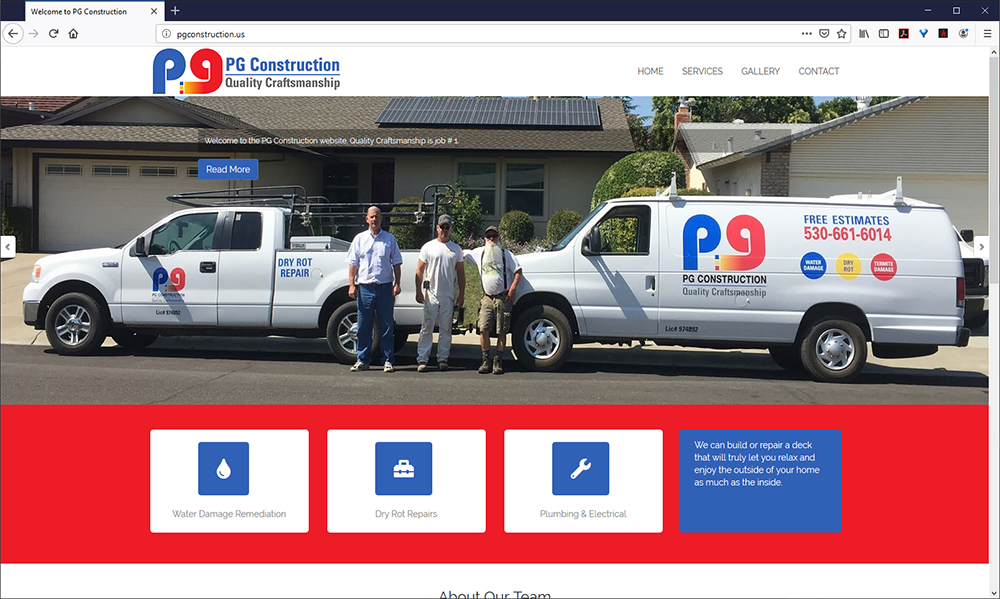
Task: Open the Firefox library icon
Action: click(864, 34)
